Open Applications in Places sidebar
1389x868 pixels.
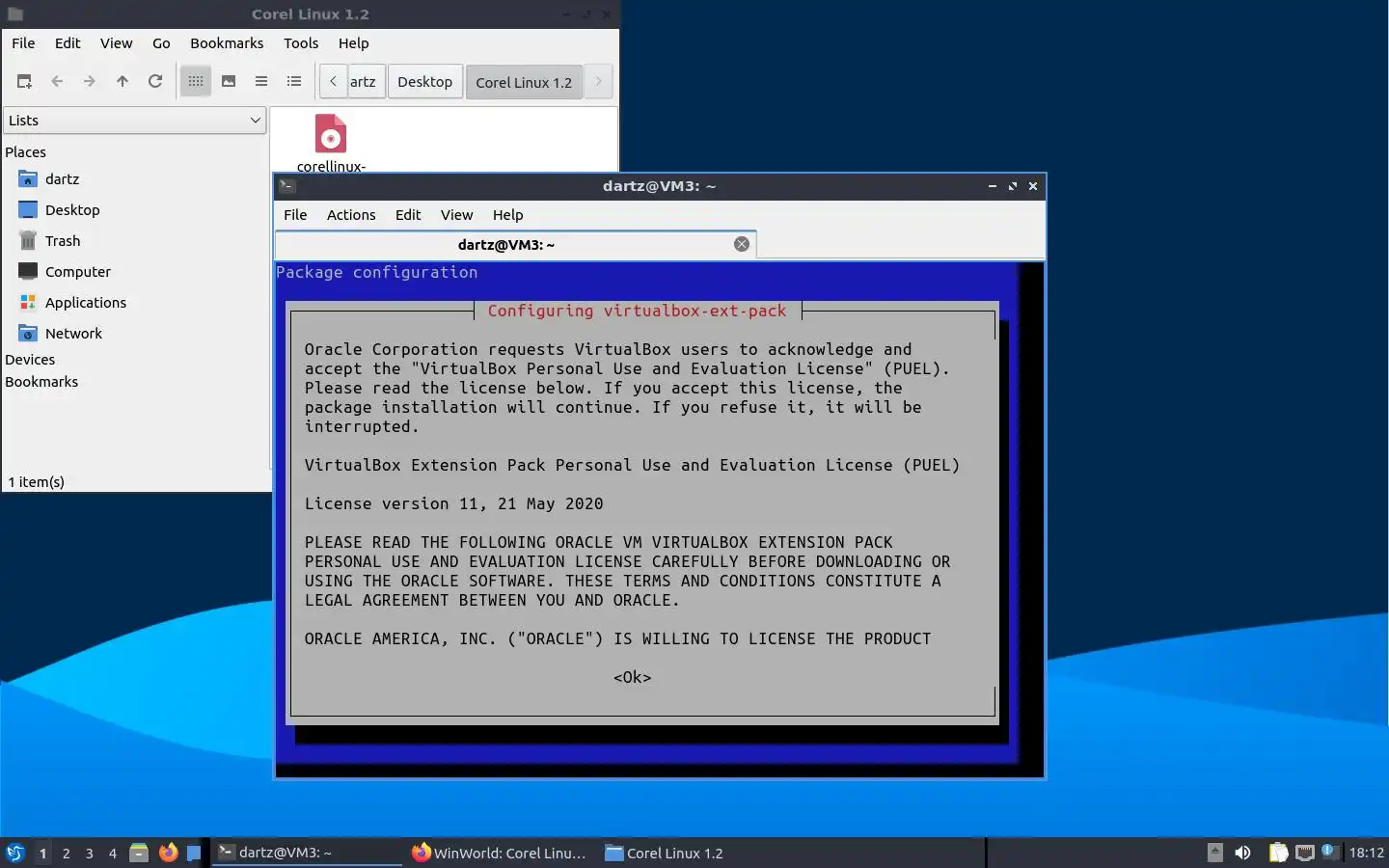tap(86, 303)
